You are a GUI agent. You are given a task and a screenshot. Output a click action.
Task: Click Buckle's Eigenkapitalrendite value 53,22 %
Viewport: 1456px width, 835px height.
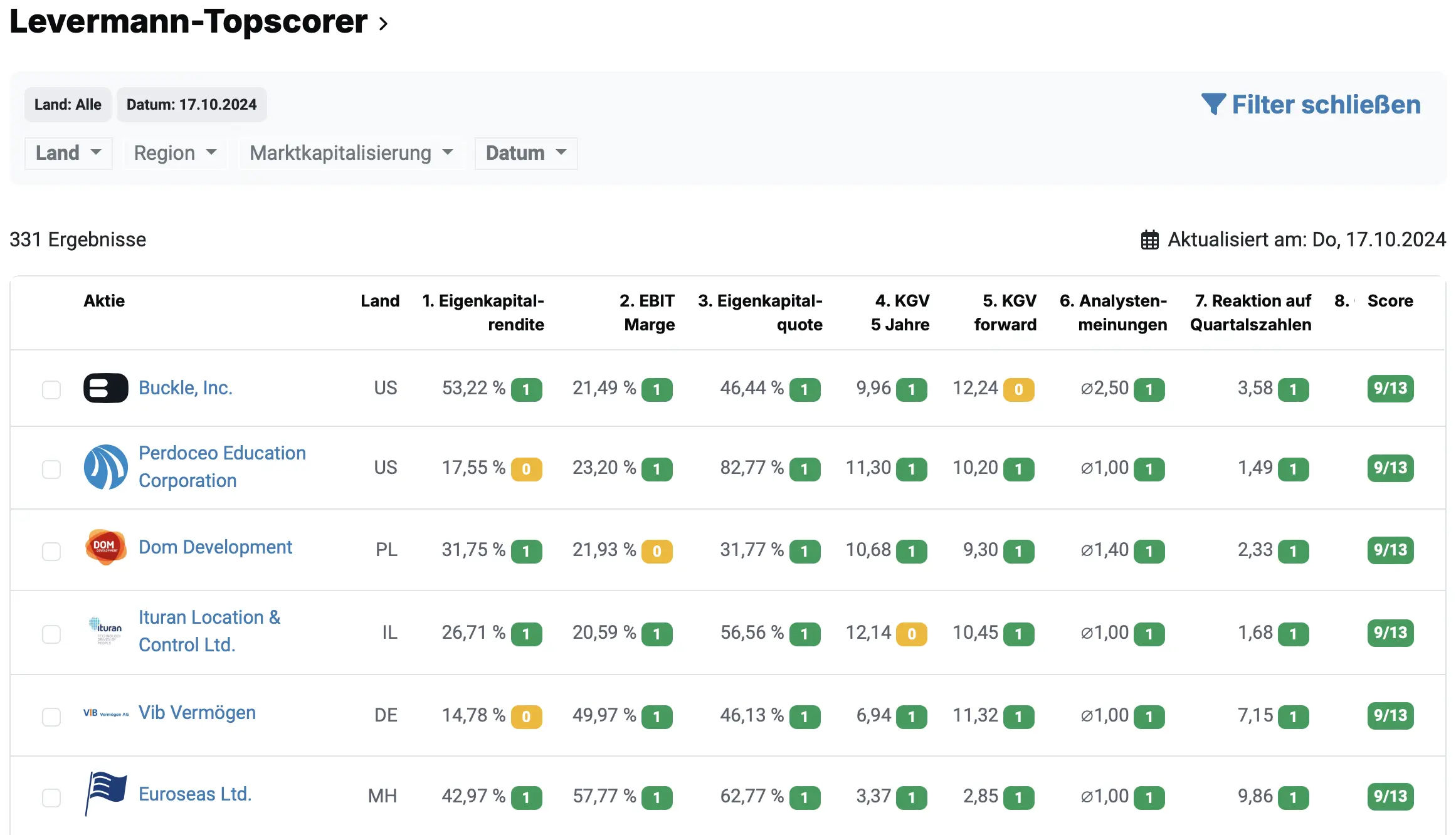(473, 388)
